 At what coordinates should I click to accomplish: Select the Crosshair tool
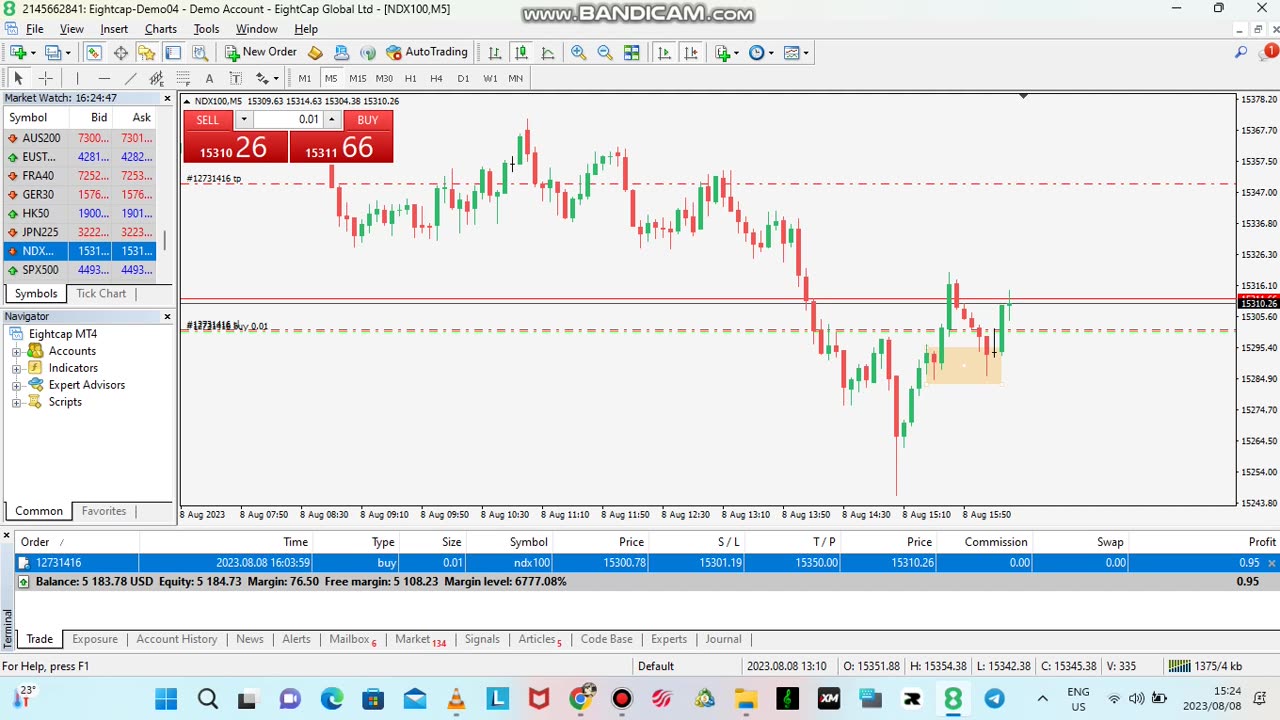tap(45, 78)
